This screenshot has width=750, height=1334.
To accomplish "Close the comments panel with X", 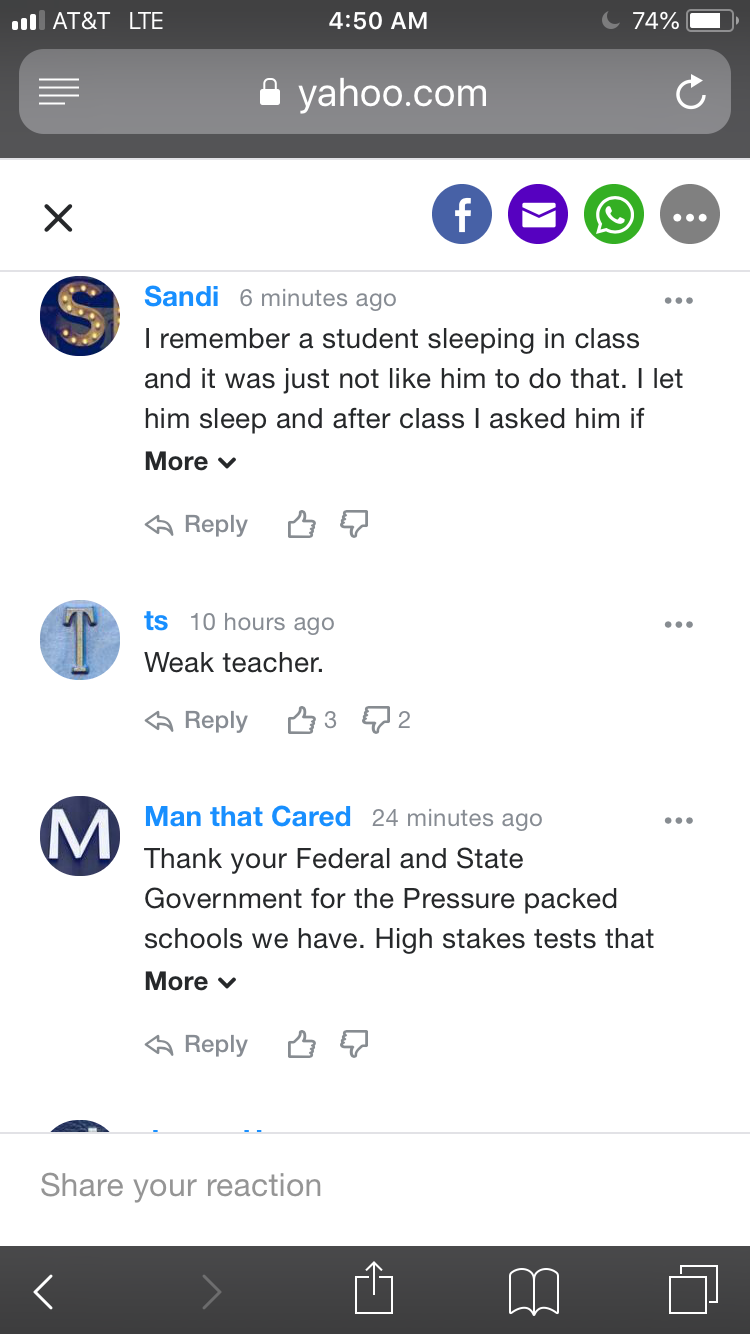I will pyautogui.click(x=59, y=217).
